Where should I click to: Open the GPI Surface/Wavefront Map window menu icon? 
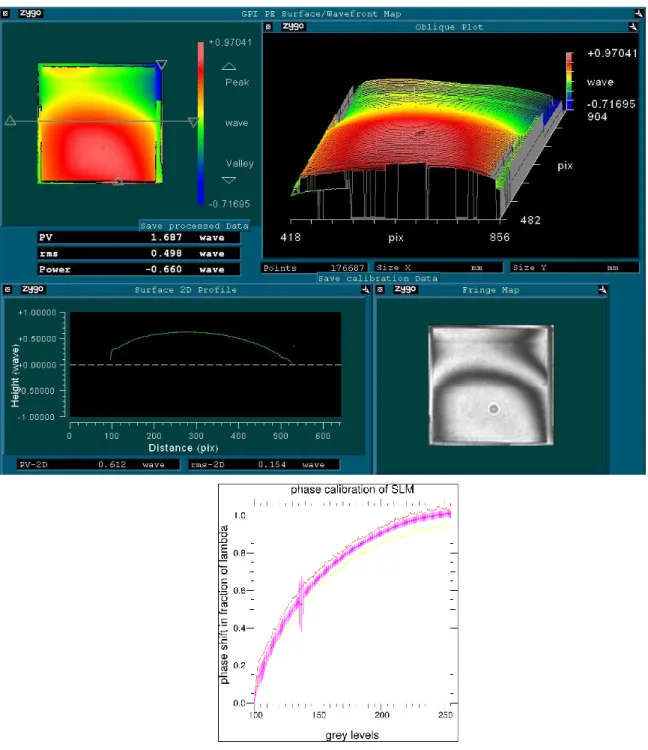tap(5, 13)
